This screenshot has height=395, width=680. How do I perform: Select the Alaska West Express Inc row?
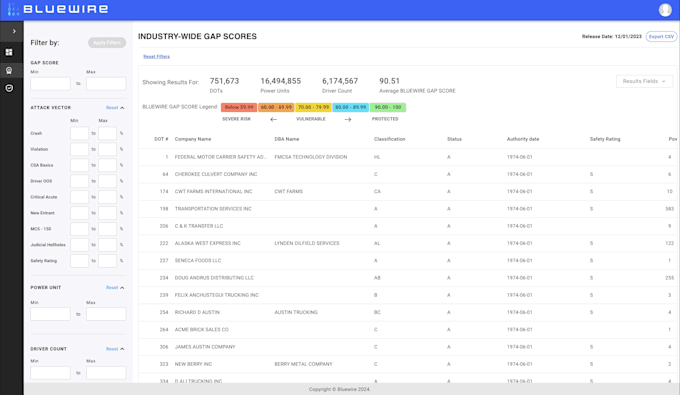409,243
